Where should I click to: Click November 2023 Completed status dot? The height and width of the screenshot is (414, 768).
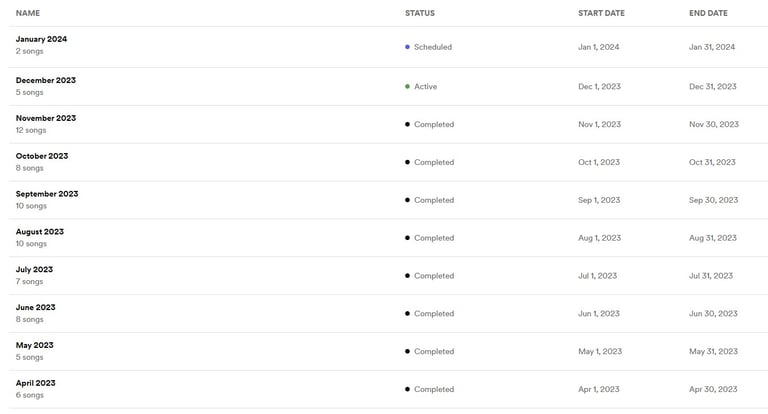click(x=407, y=124)
